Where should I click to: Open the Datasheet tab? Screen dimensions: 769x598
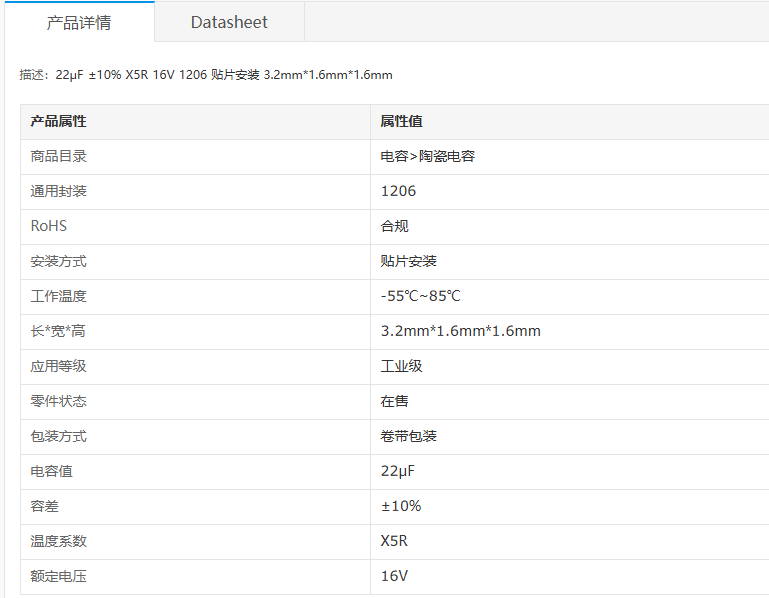[229, 22]
